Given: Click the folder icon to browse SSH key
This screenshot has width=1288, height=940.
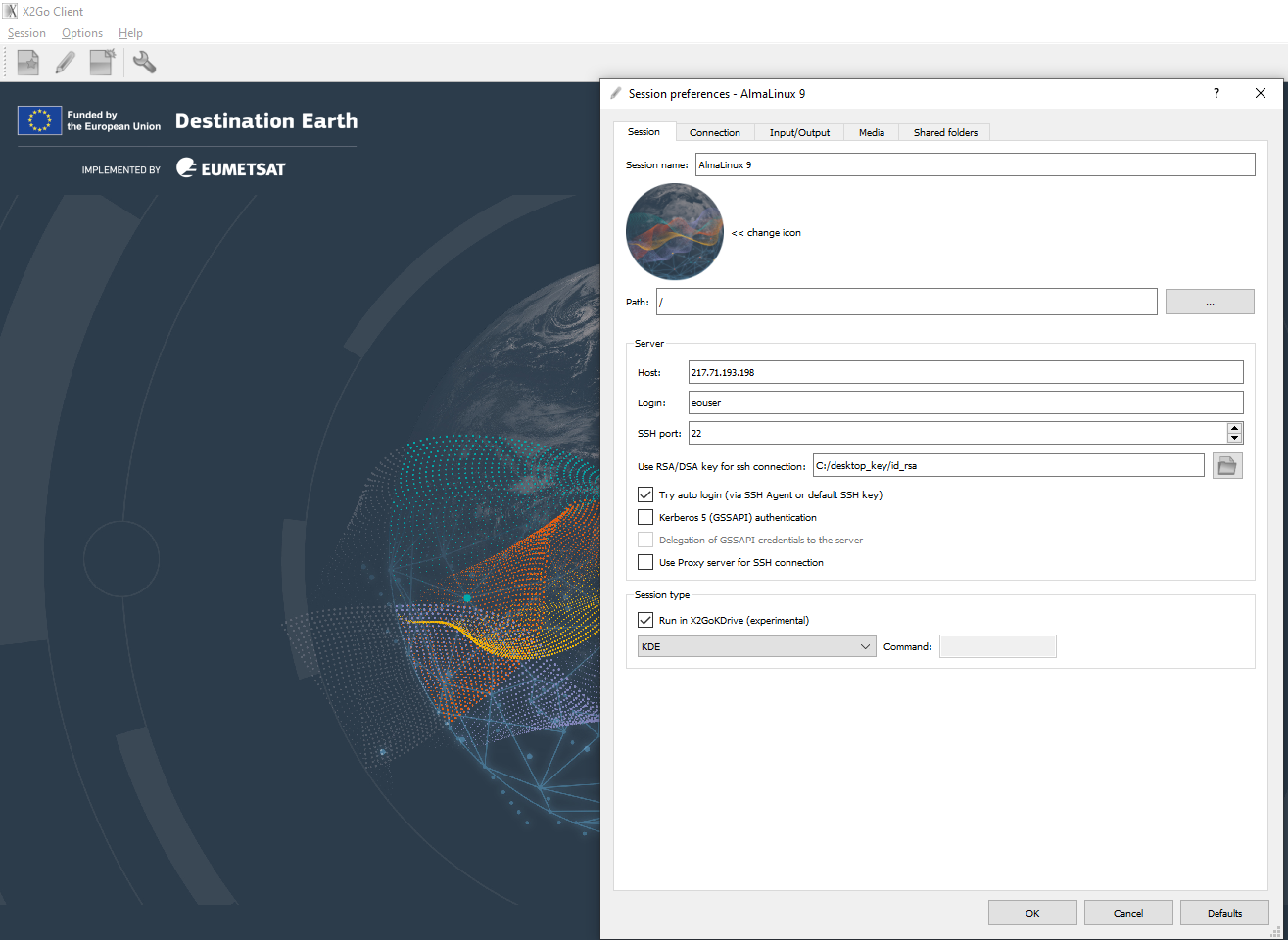Looking at the screenshot, I should coord(1227,465).
